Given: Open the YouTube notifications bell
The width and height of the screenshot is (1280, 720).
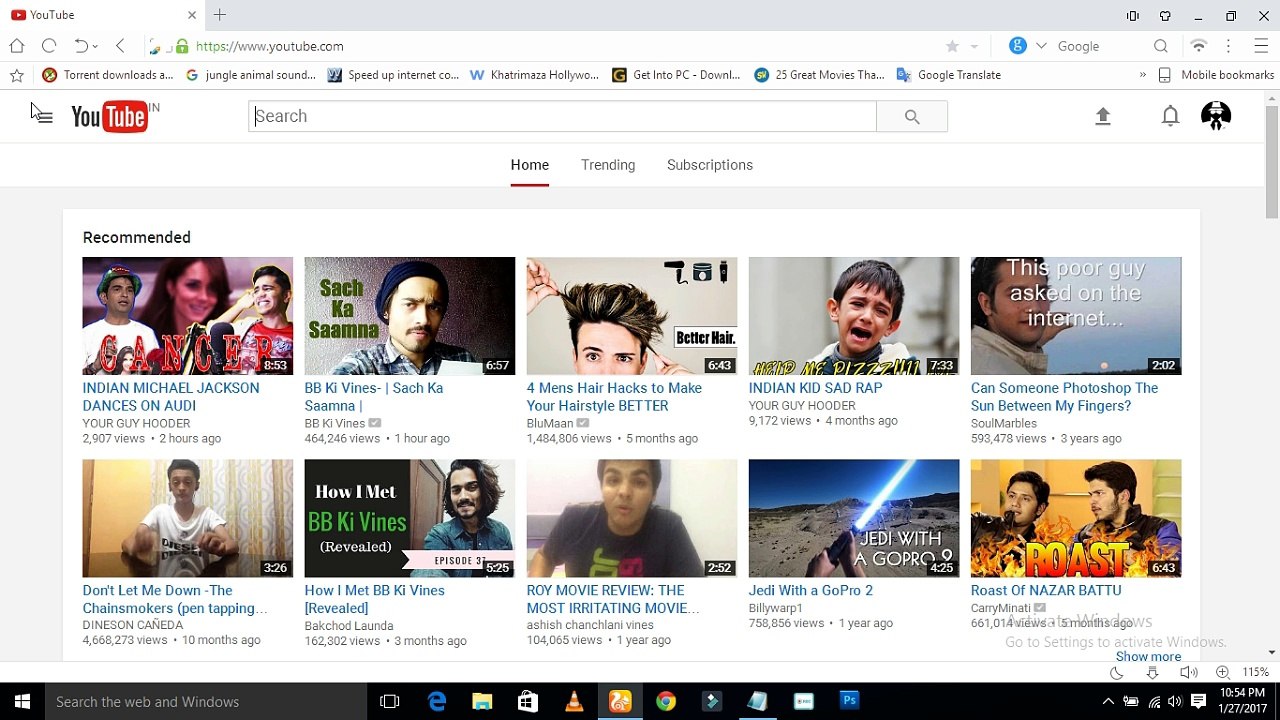Looking at the screenshot, I should [x=1170, y=116].
